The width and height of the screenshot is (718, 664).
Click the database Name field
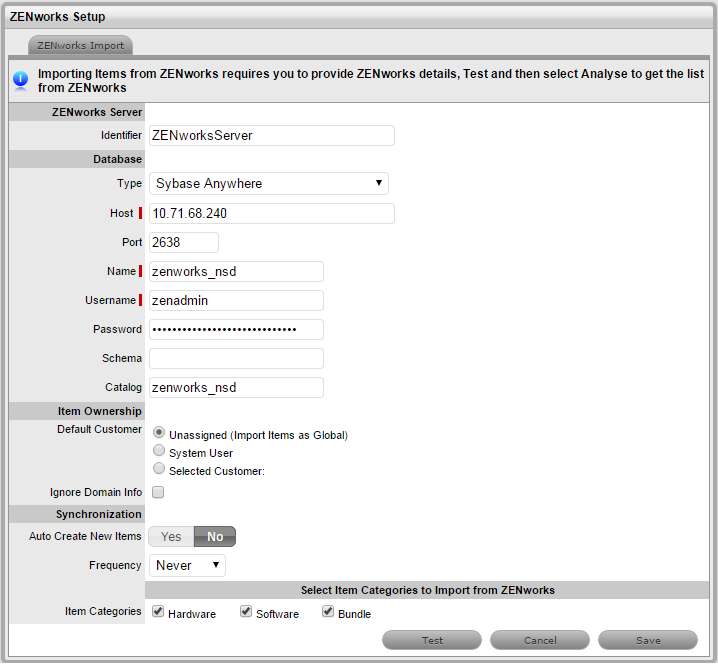(x=236, y=272)
